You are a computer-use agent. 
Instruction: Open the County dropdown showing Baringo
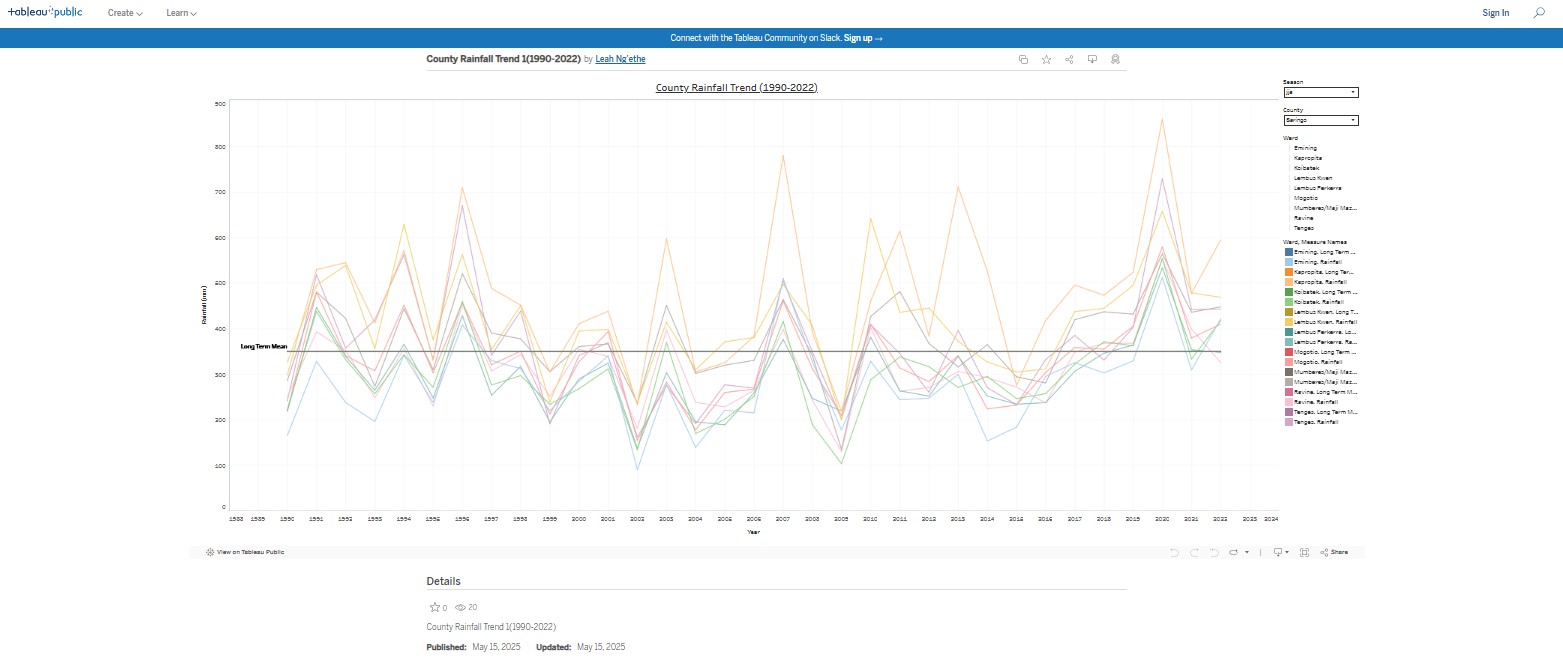[1321, 119]
